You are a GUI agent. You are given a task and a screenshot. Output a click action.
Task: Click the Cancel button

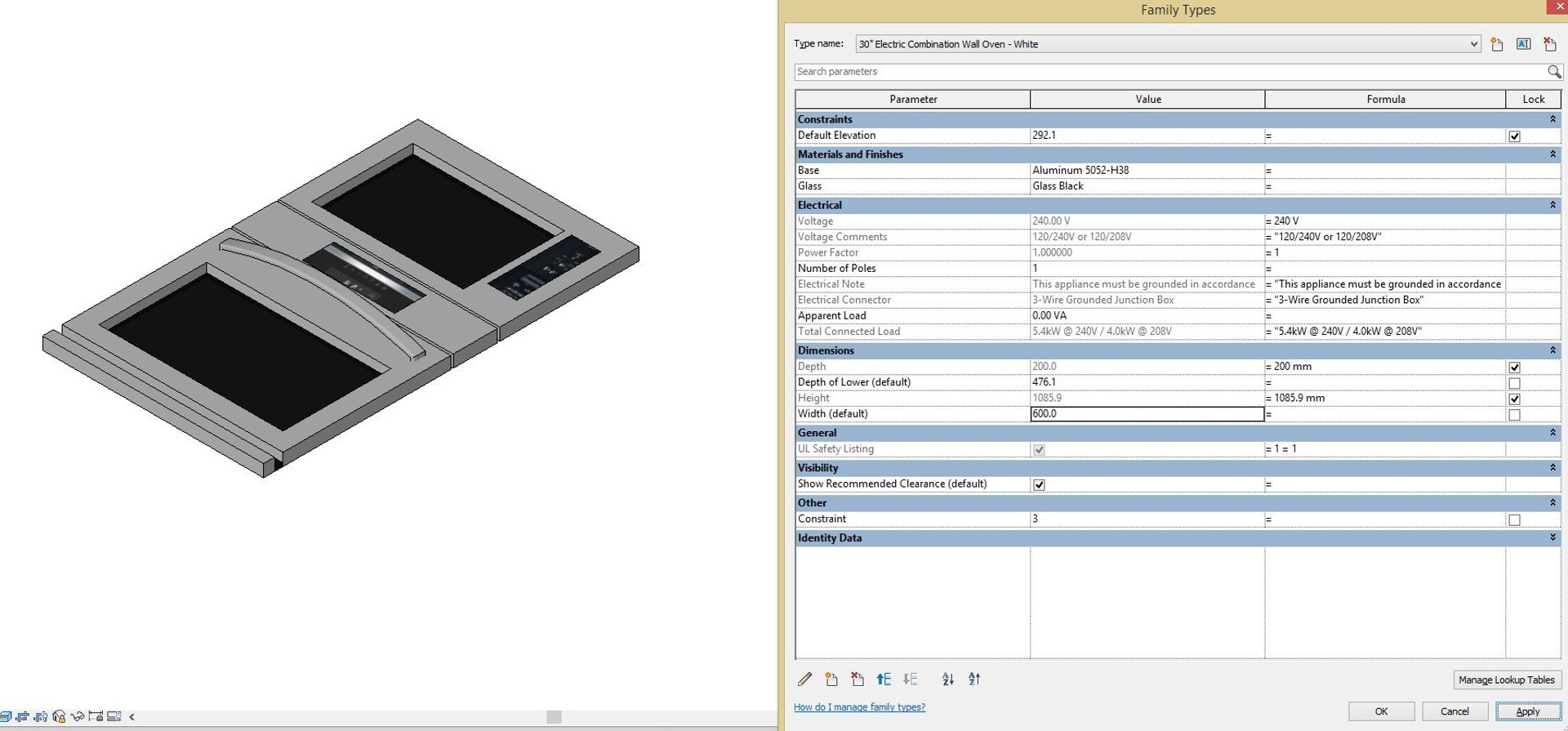pyautogui.click(x=1454, y=711)
